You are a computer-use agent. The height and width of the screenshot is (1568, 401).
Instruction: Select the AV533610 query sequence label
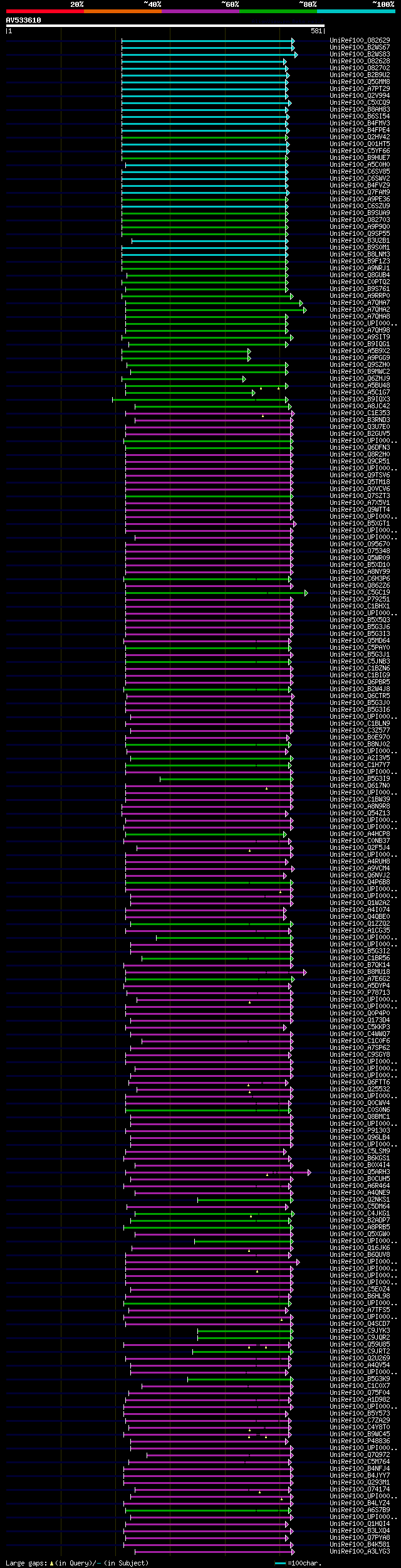click(x=24, y=20)
